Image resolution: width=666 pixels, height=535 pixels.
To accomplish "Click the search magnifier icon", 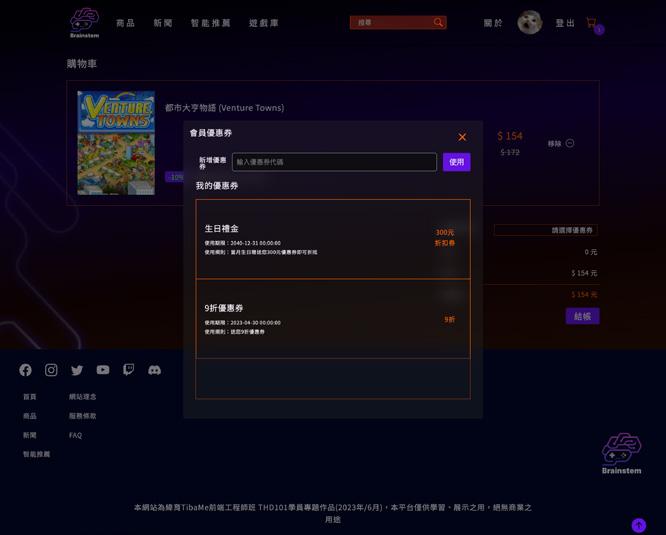I will pyautogui.click(x=438, y=23).
